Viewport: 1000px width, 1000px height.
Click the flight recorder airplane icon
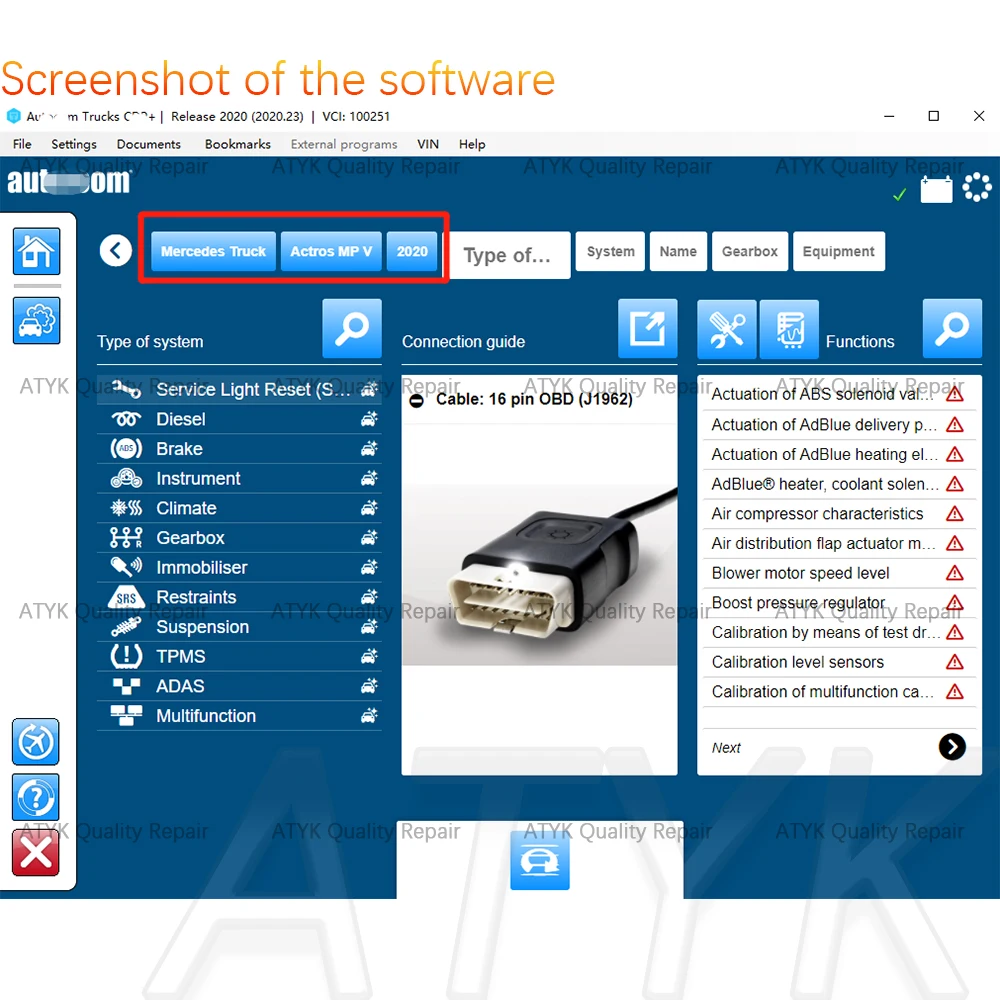(36, 742)
